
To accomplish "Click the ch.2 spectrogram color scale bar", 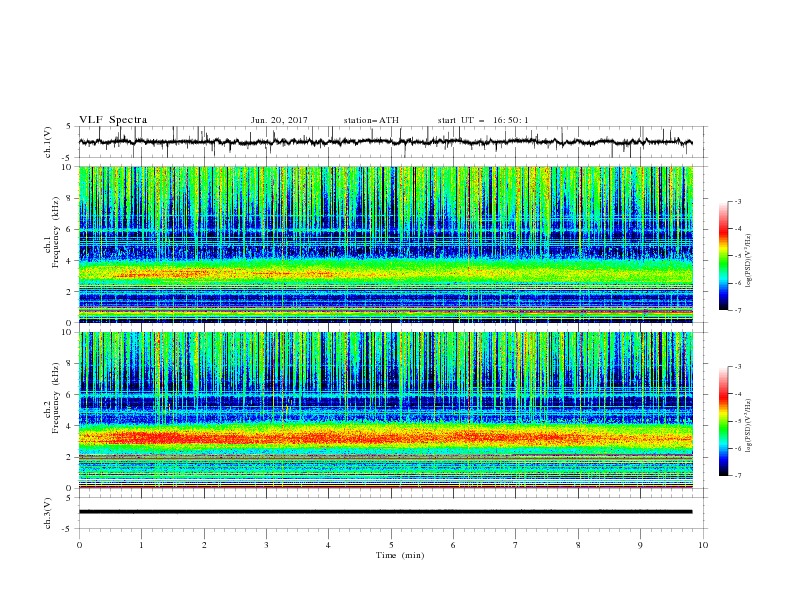I will tap(723, 421).
